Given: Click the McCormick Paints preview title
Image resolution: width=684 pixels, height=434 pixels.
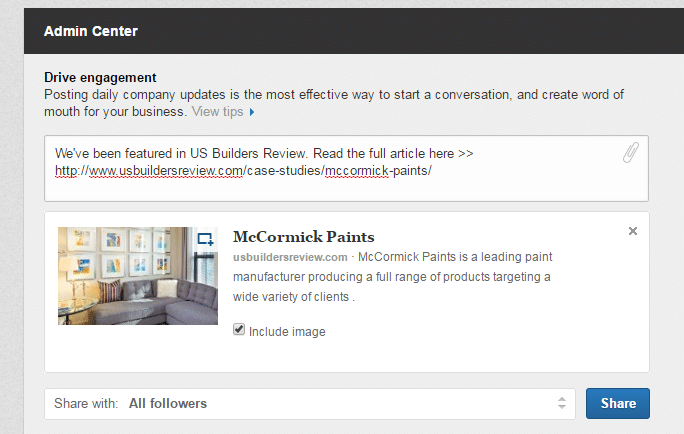Looking at the screenshot, I should click(x=303, y=237).
